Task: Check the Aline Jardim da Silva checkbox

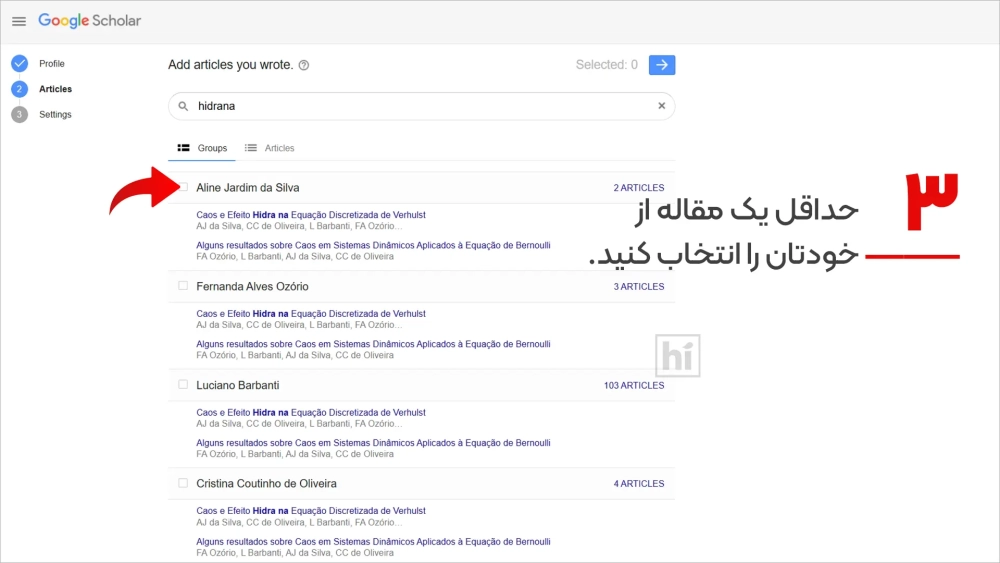Action: [183, 187]
